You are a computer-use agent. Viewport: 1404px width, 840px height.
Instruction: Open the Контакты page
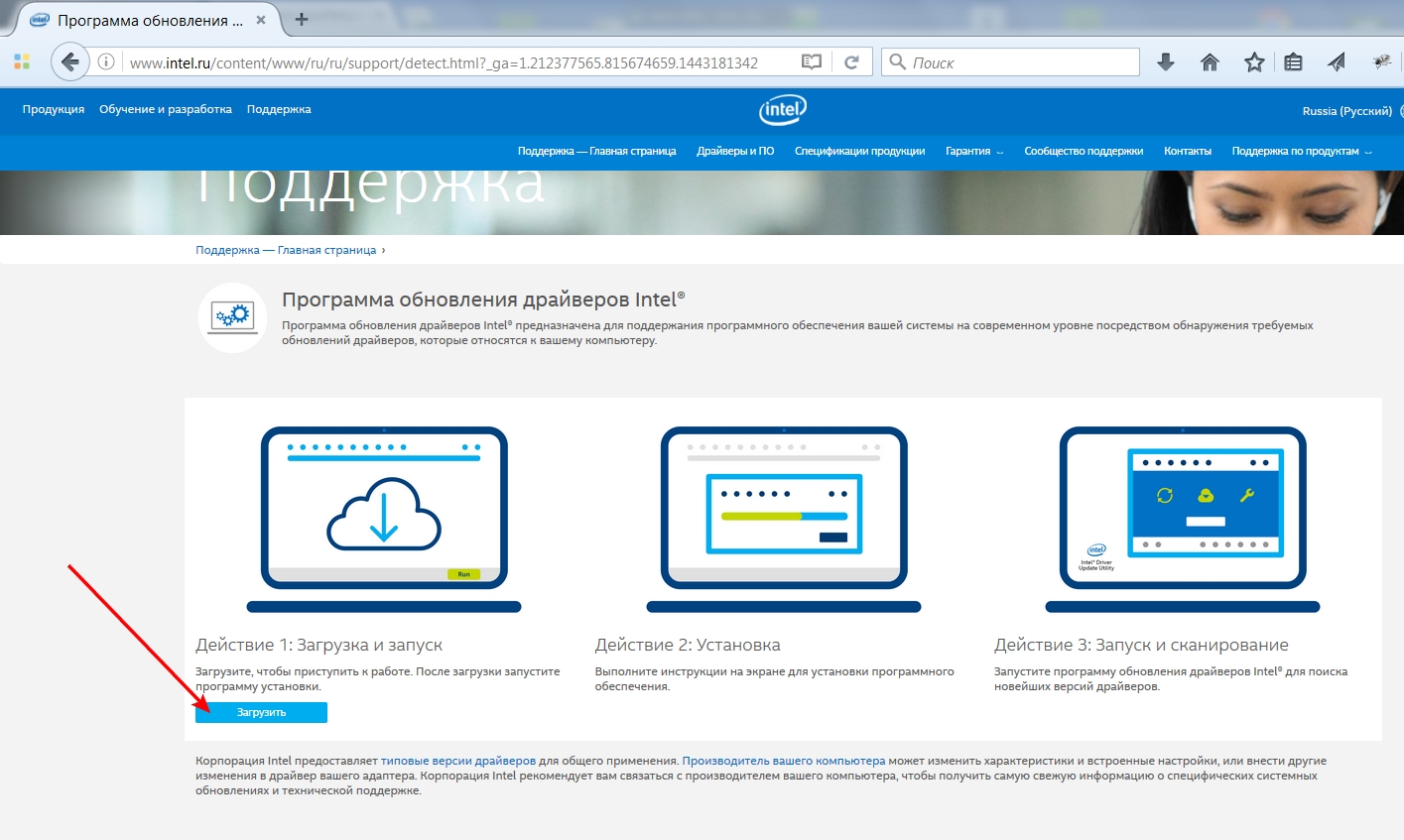tap(1188, 151)
